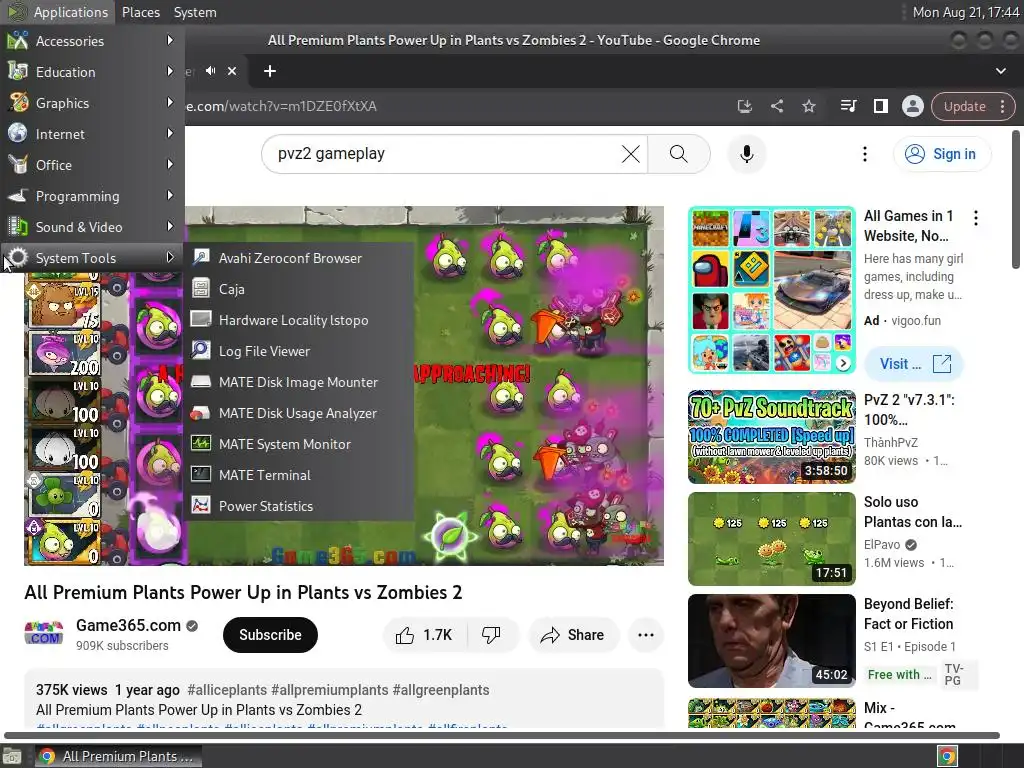Image resolution: width=1024 pixels, height=768 pixels.
Task: Close the current Chrome tab
Action: (x=232, y=71)
